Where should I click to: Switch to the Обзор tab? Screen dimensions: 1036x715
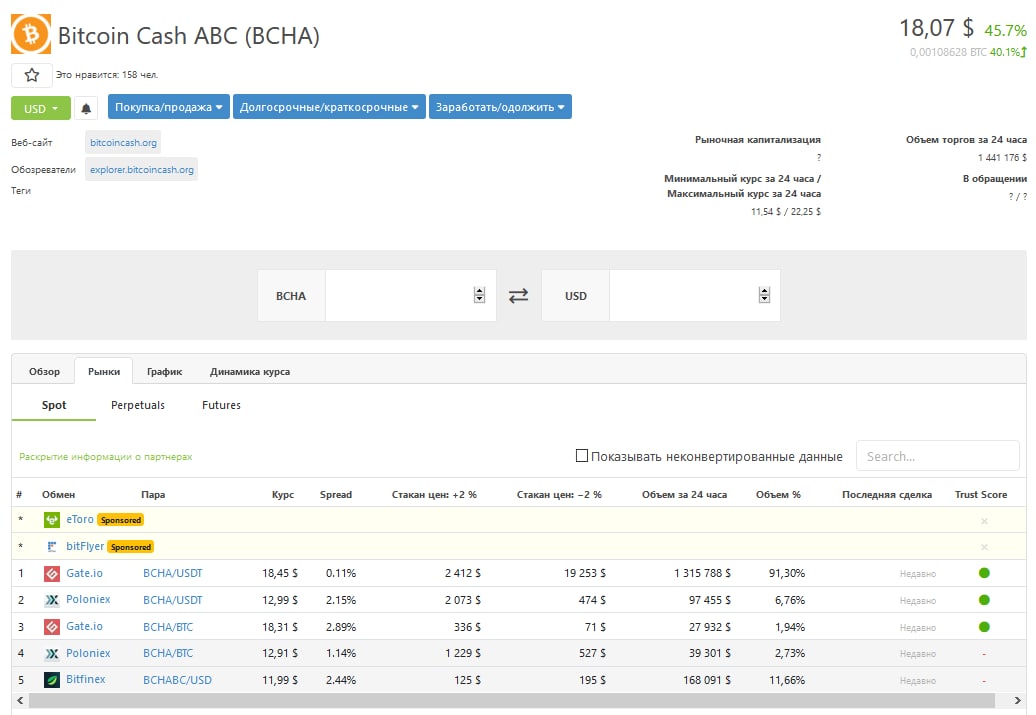pyautogui.click(x=44, y=371)
